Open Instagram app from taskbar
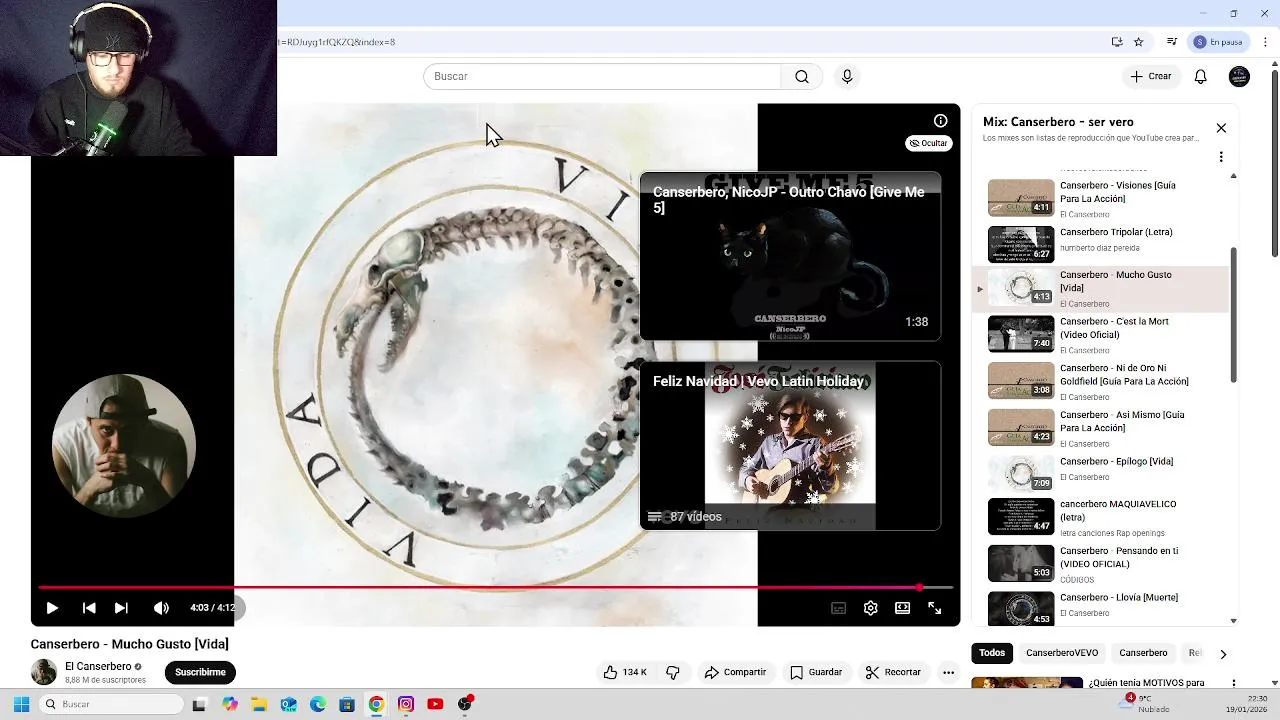Screen dimensions: 1280x720 406,704
